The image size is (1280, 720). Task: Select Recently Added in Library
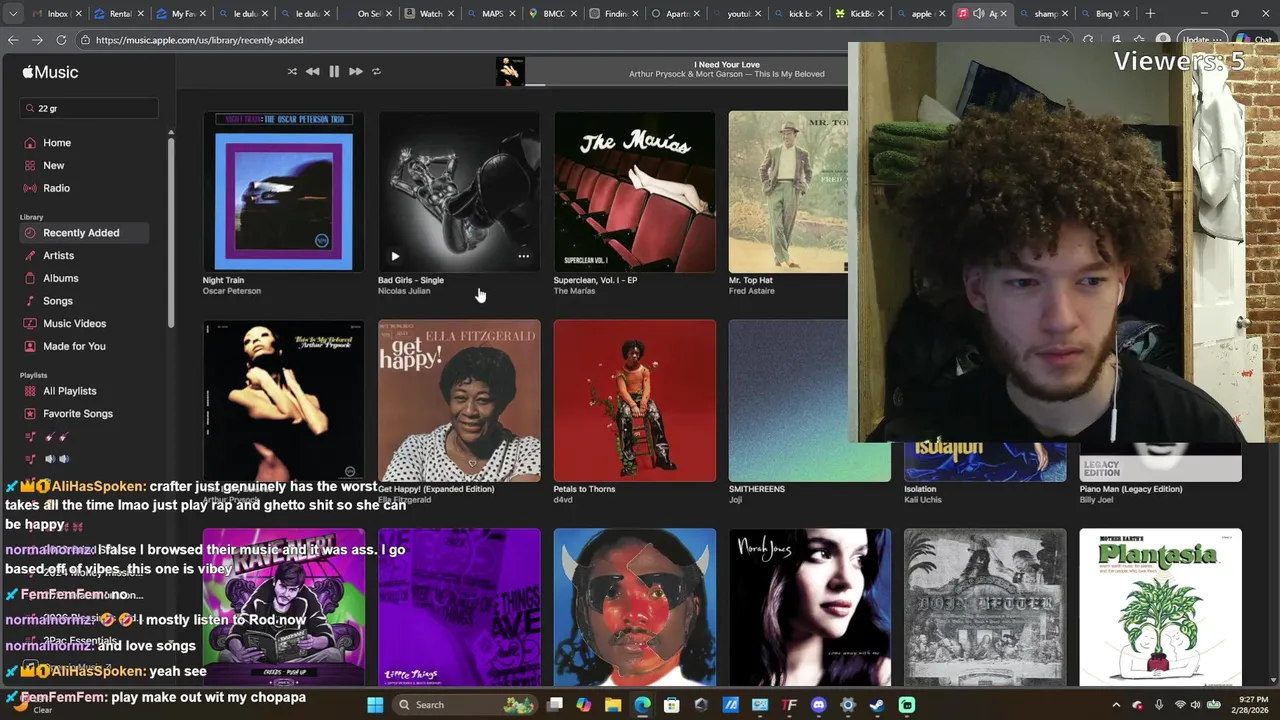click(84, 233)
